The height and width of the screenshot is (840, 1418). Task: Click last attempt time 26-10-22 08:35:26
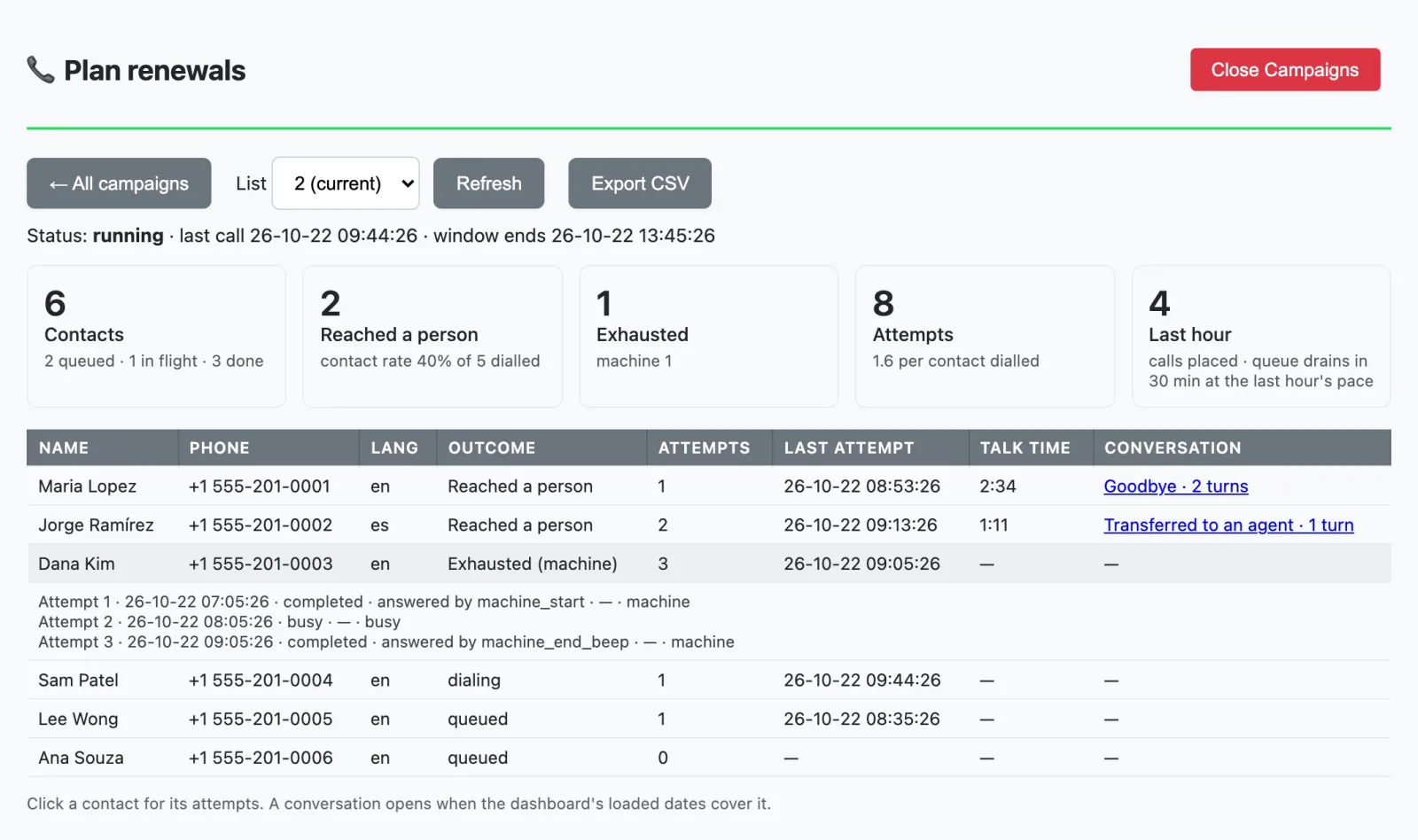(861, 719)
